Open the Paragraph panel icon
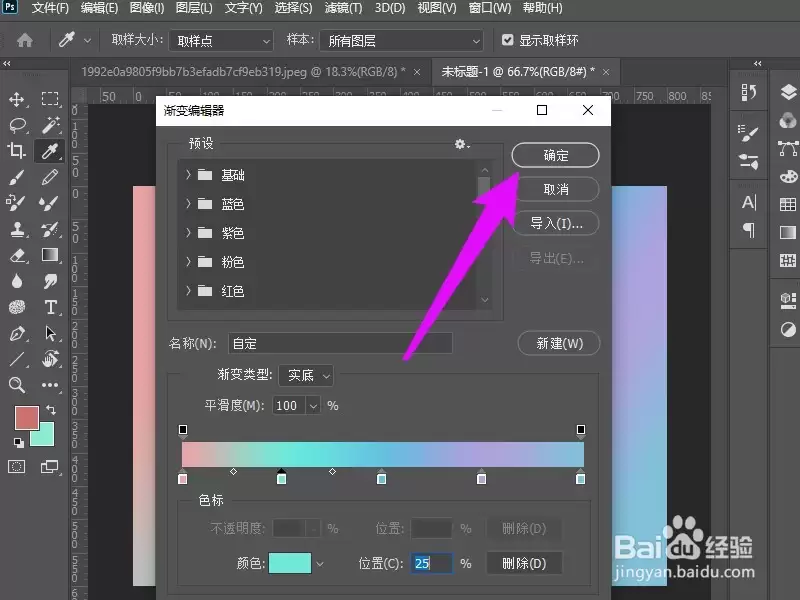The height and width of the screenshot is (600, 800). pyautogui.click(x=749, y=230)
